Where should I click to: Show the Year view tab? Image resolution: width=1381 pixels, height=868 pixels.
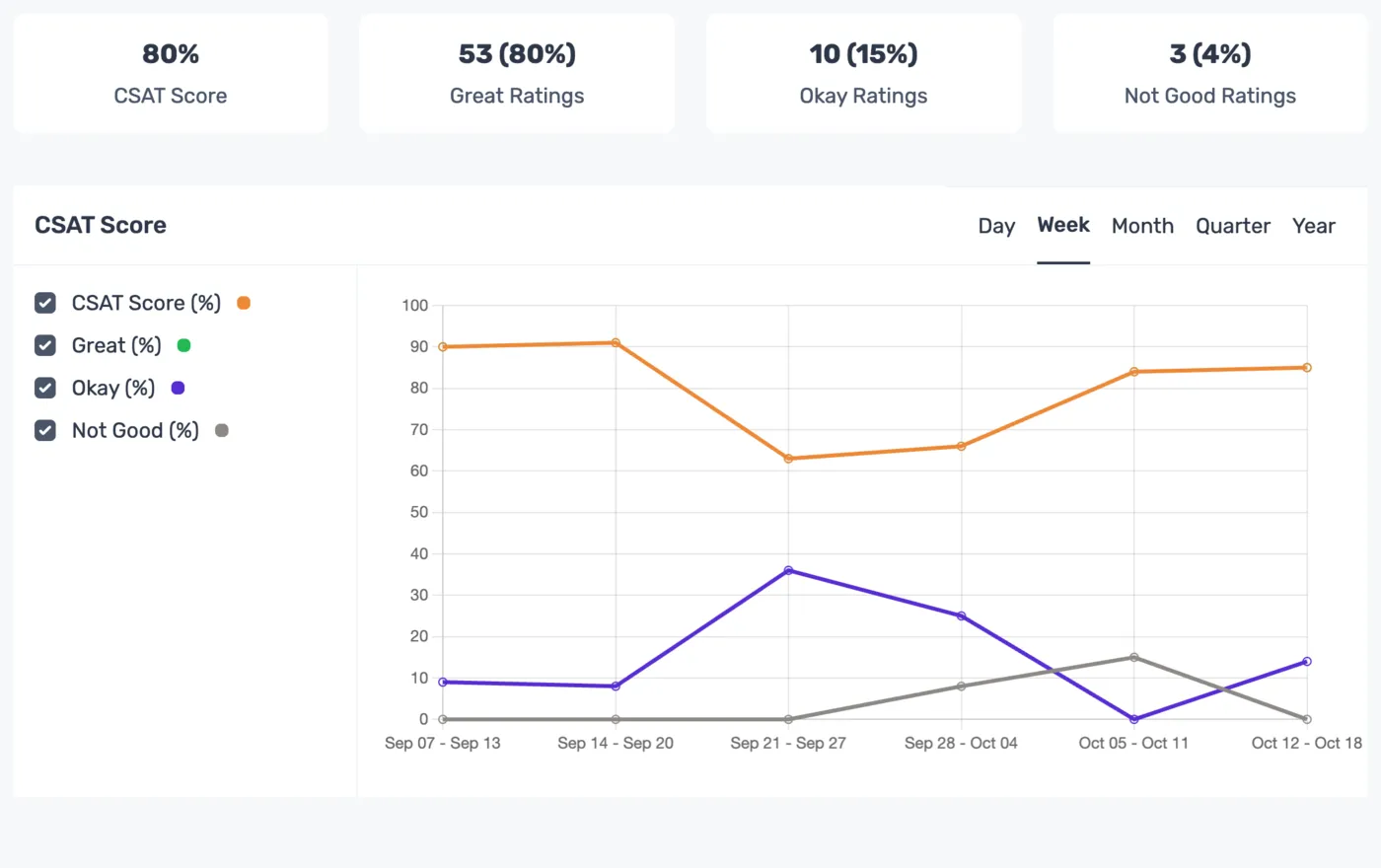1314,226
